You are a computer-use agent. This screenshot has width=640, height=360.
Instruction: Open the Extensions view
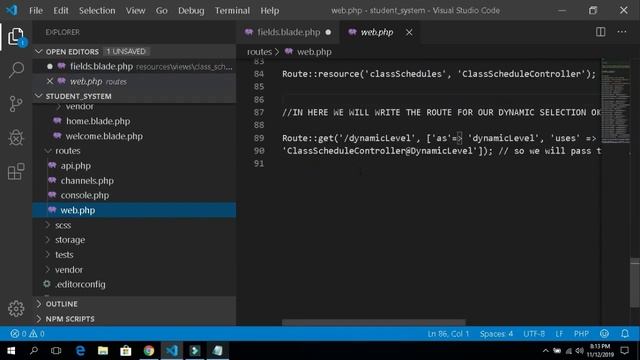tap(16, 171)
